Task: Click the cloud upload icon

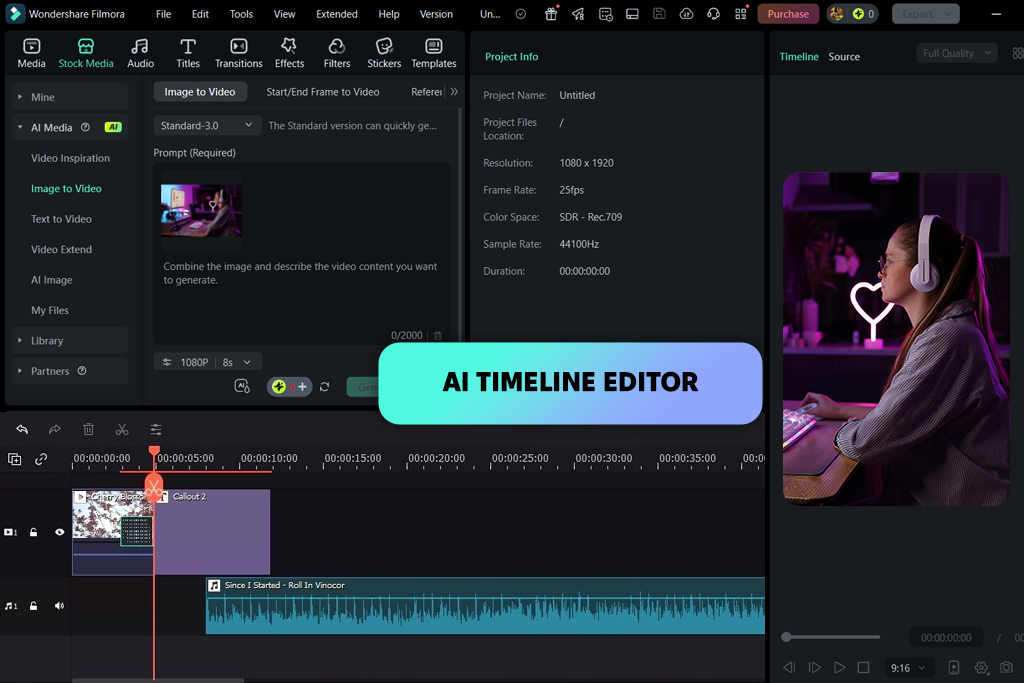Action: (x=686, y=14)
